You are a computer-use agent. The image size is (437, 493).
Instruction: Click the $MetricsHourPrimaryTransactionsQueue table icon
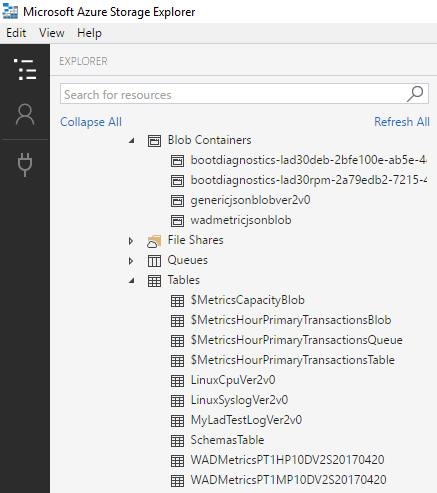pos(177,341)
